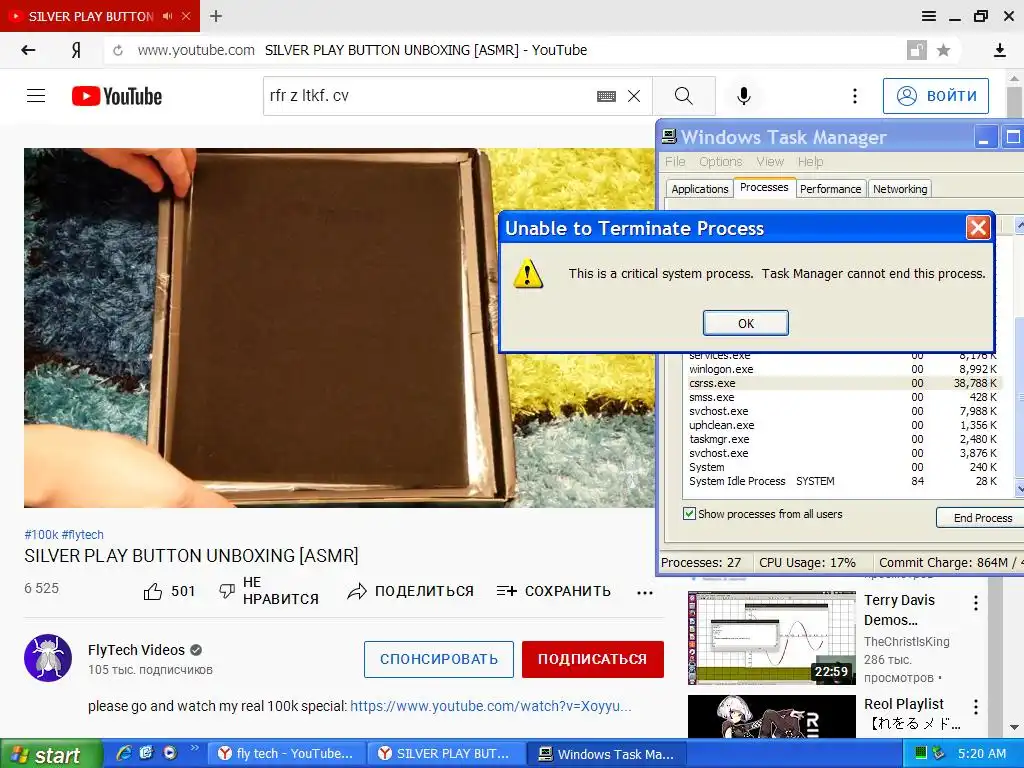Open a new browser tab
Image resolution: width=1024 pixels, height=768 pixels.
tap(216, 16)
